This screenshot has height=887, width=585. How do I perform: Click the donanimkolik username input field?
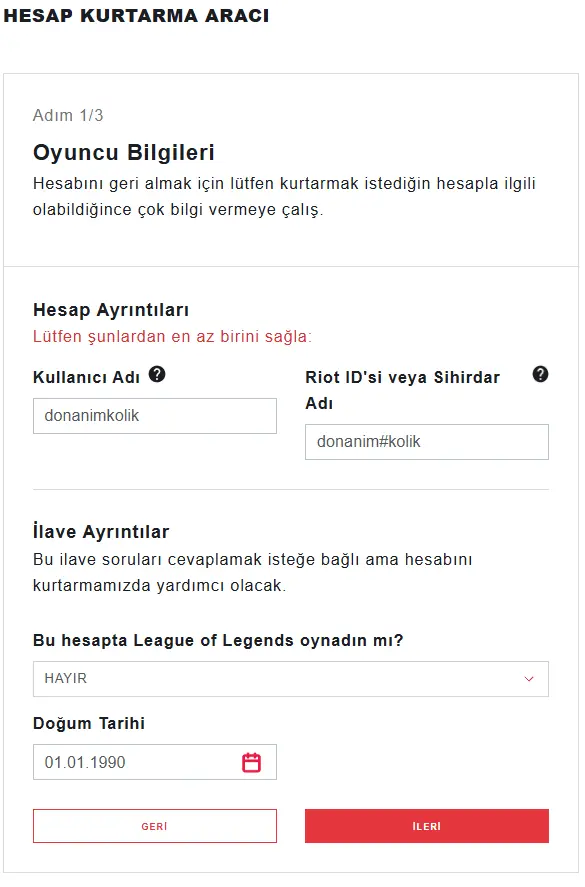pos(155,415)
